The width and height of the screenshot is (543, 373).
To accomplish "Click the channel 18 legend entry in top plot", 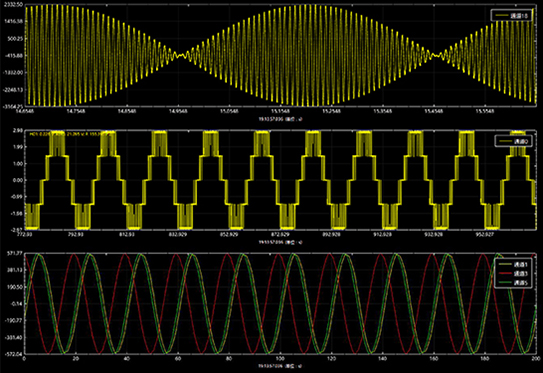I will tap(511, 16).
